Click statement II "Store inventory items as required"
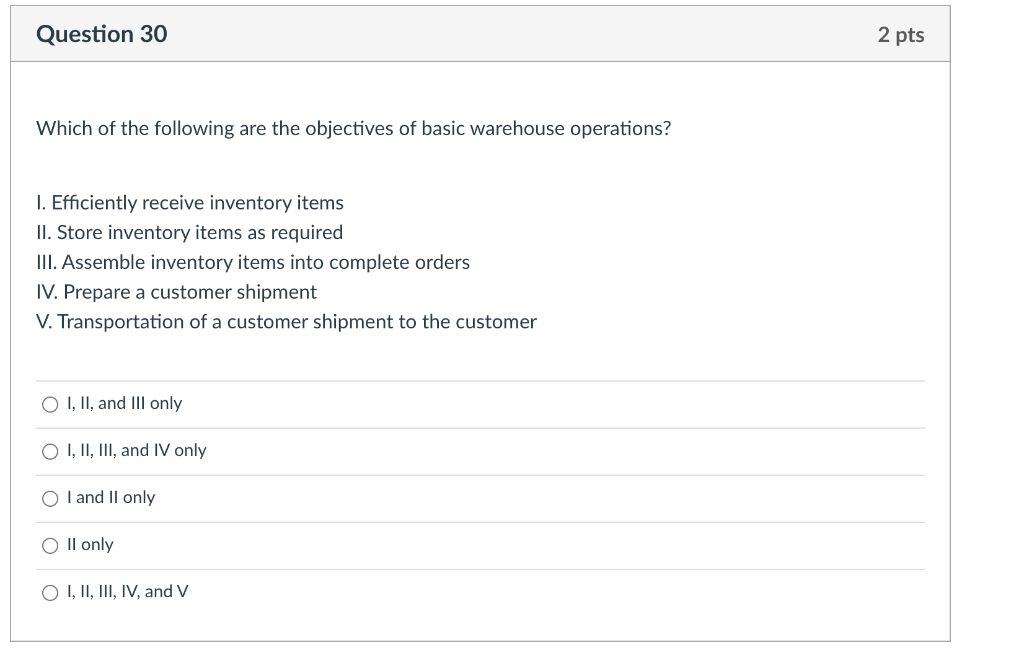The width and height of the screenshot is (1024, 653). pyautogui.click(x=190, y=233)
